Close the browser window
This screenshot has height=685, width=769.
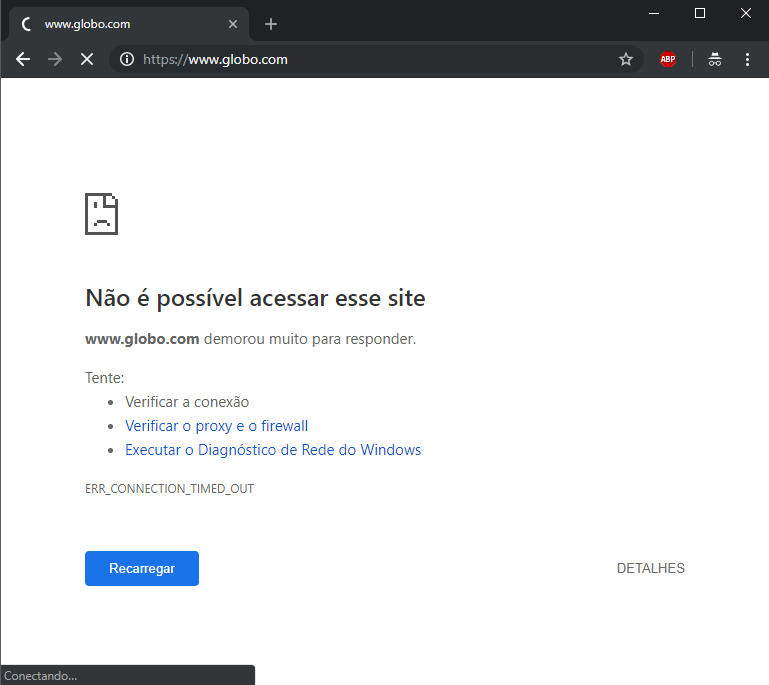746,13
